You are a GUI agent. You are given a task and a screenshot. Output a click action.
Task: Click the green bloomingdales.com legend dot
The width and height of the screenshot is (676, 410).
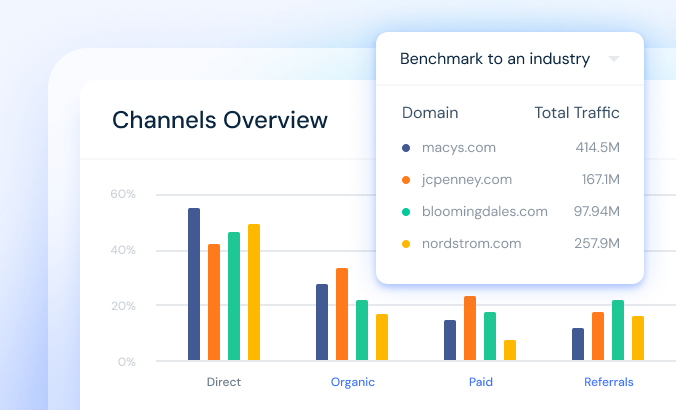(406, 212)
